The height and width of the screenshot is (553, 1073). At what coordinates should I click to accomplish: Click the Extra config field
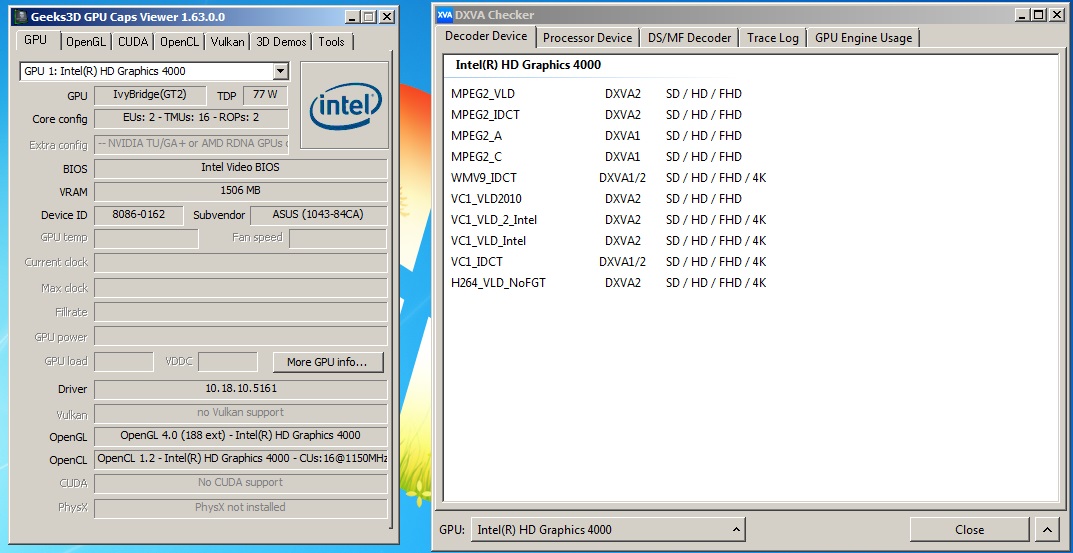pos(191,145)
